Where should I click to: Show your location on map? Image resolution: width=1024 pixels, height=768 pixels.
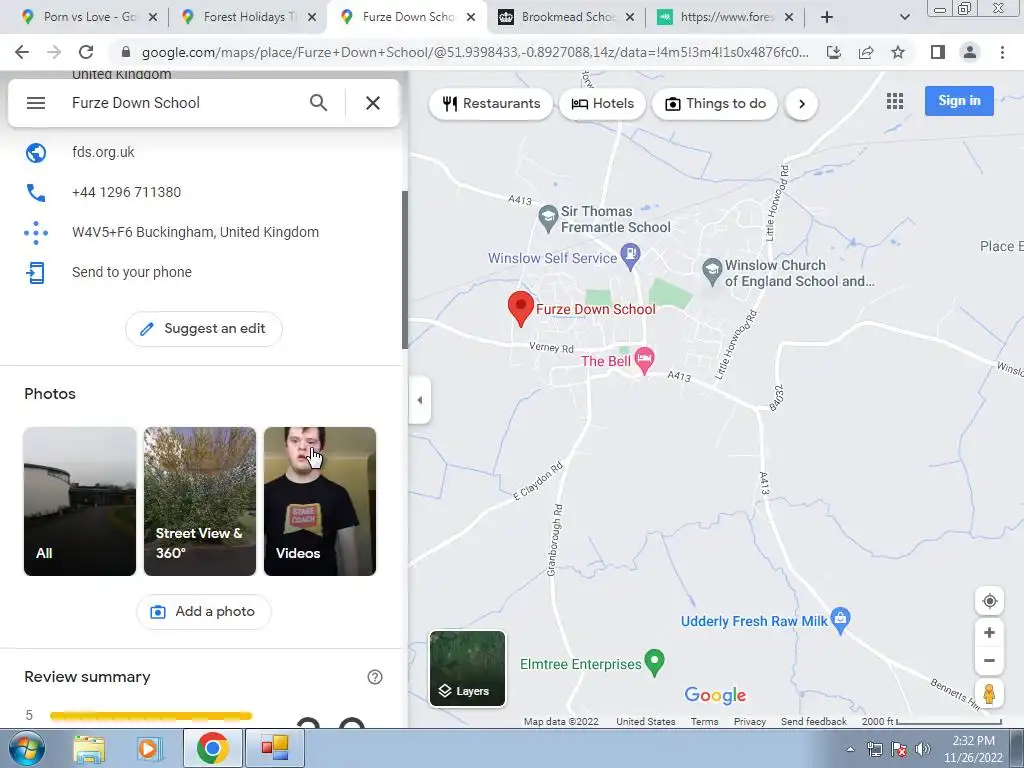click(x=989, y=601)
